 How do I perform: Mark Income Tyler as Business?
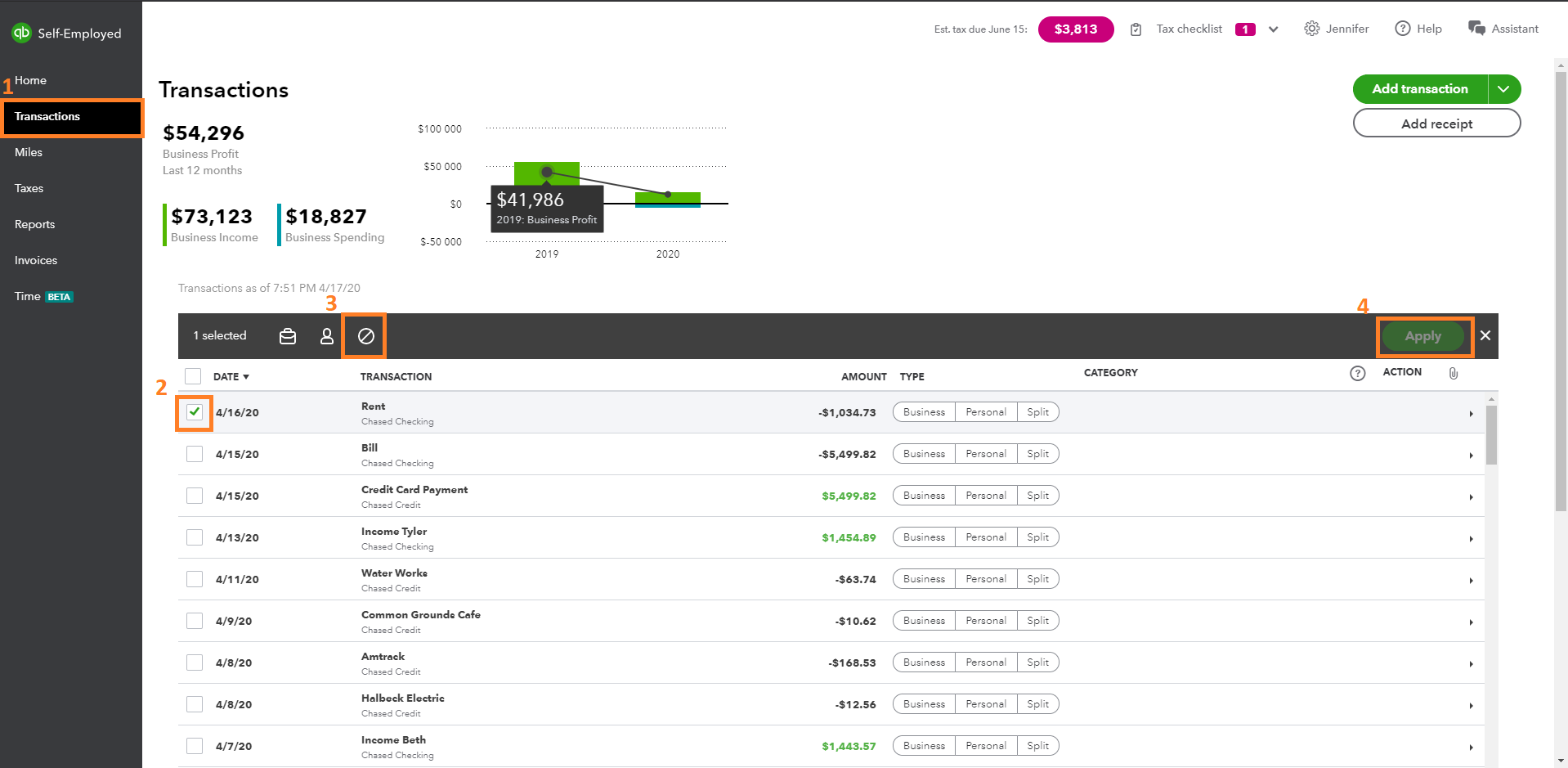point(924,537)
